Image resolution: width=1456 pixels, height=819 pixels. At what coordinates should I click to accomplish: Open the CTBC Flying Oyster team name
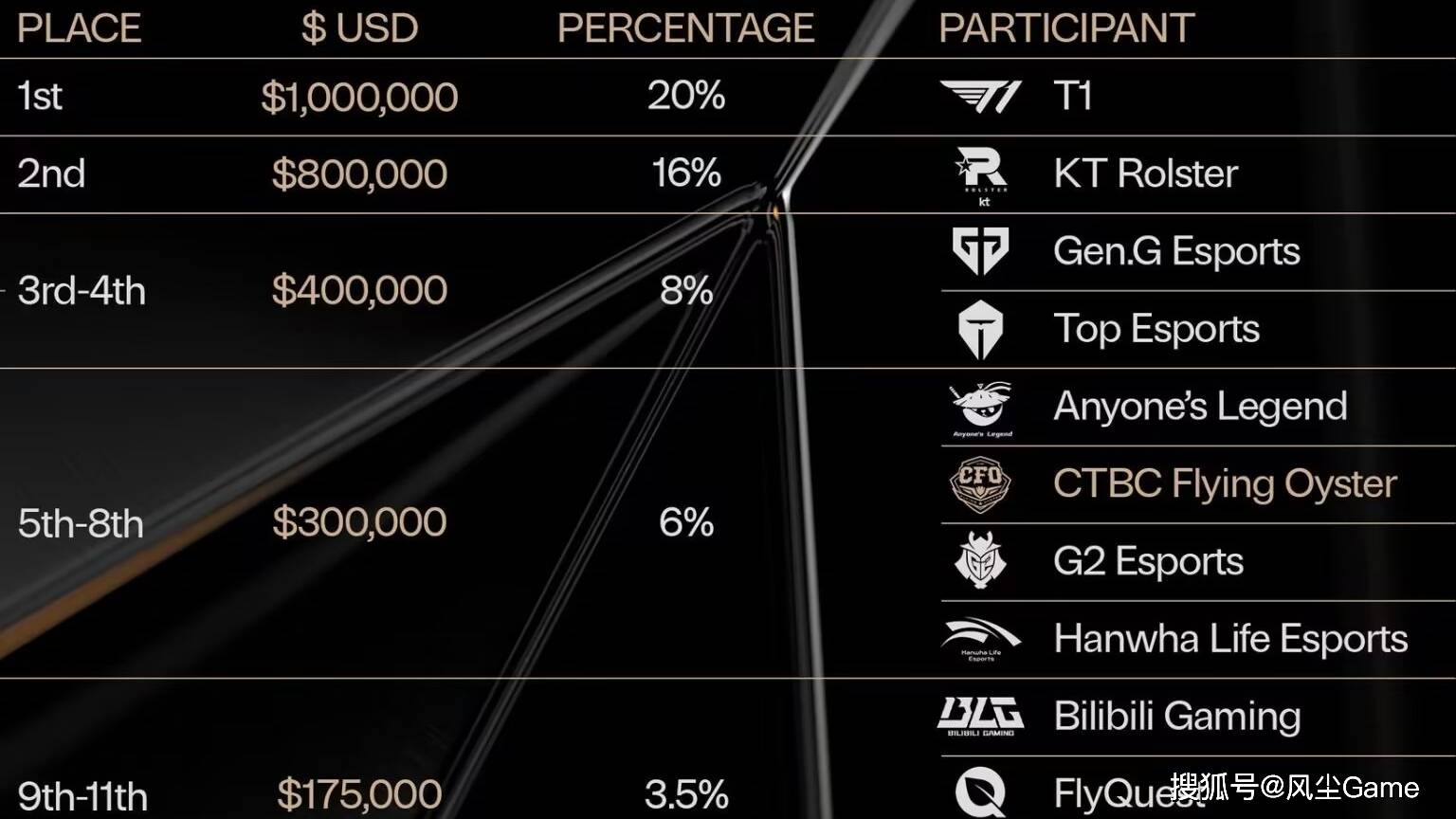[1225, 484]
